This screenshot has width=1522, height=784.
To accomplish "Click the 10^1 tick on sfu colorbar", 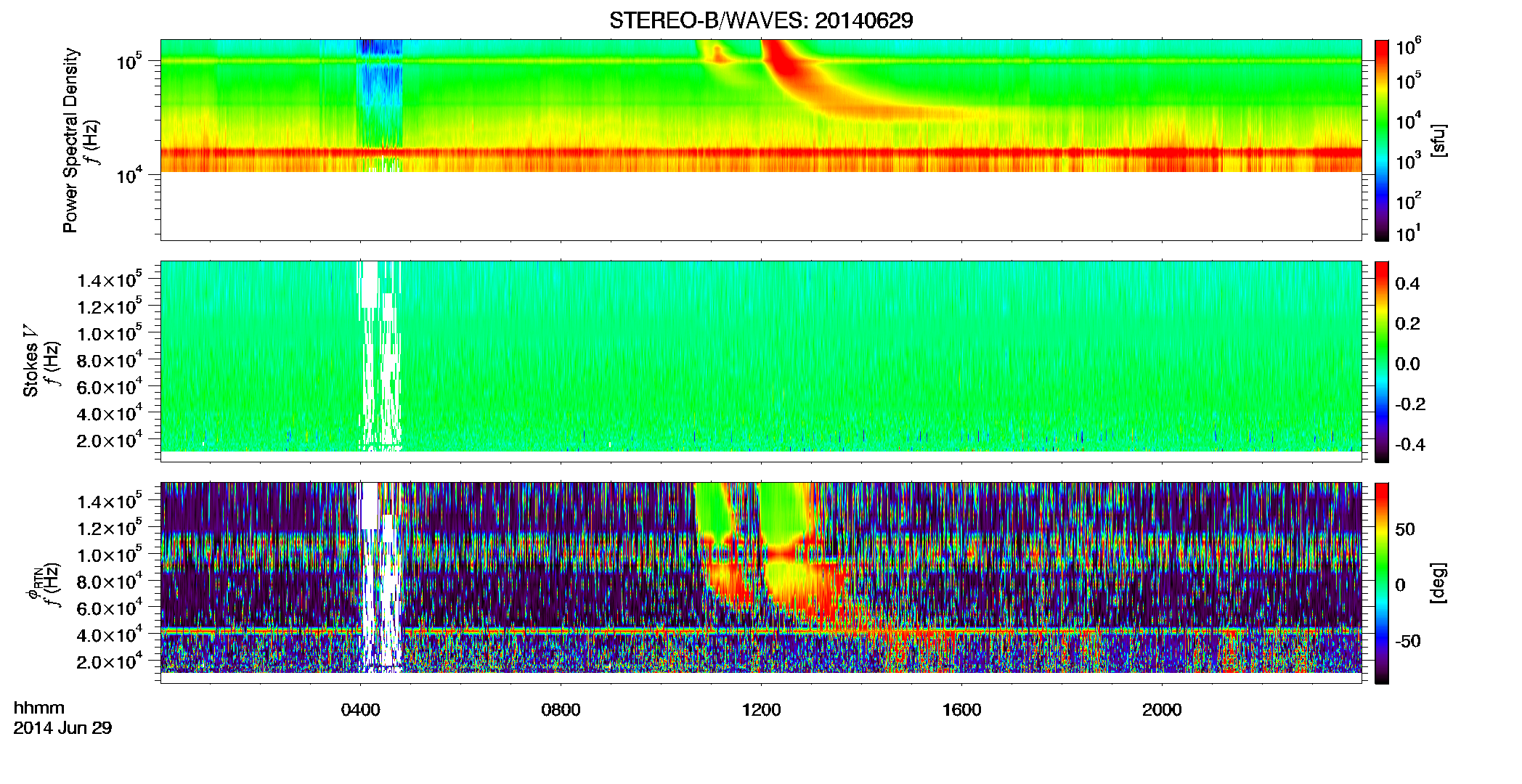I will (1409, 233).
